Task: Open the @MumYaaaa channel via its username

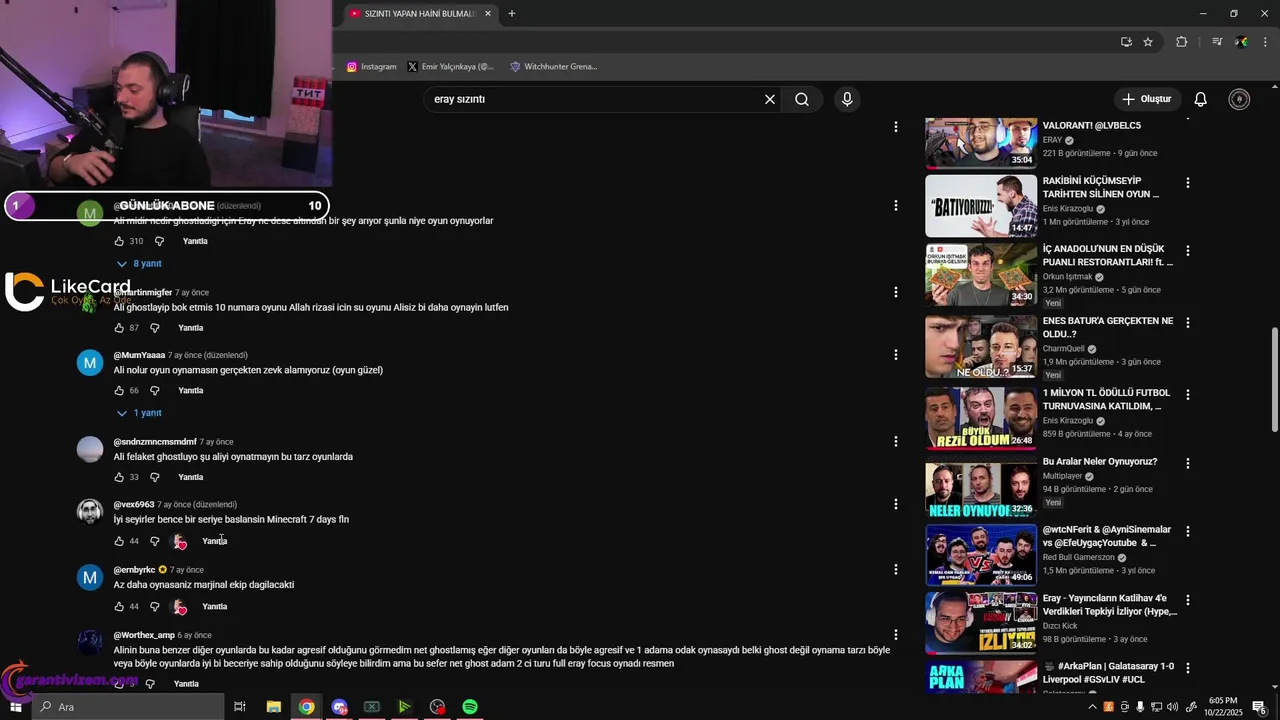Action: point(139,355)
